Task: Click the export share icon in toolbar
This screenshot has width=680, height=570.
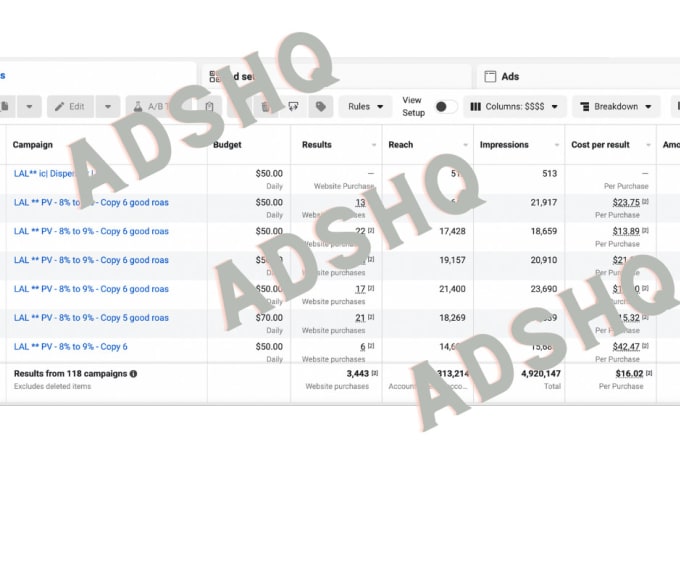Action: pyautogui.click(x=294, y=107)
